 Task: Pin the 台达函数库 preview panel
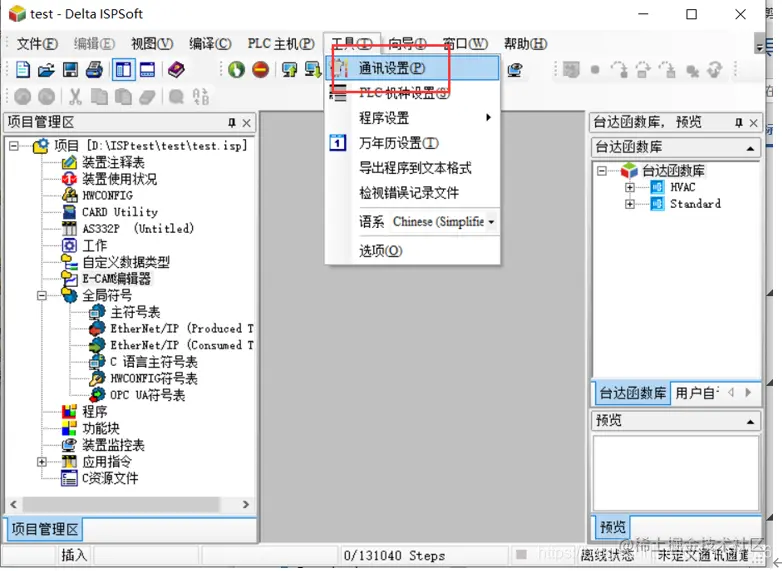pyautogui.click(x=739, y=123)
